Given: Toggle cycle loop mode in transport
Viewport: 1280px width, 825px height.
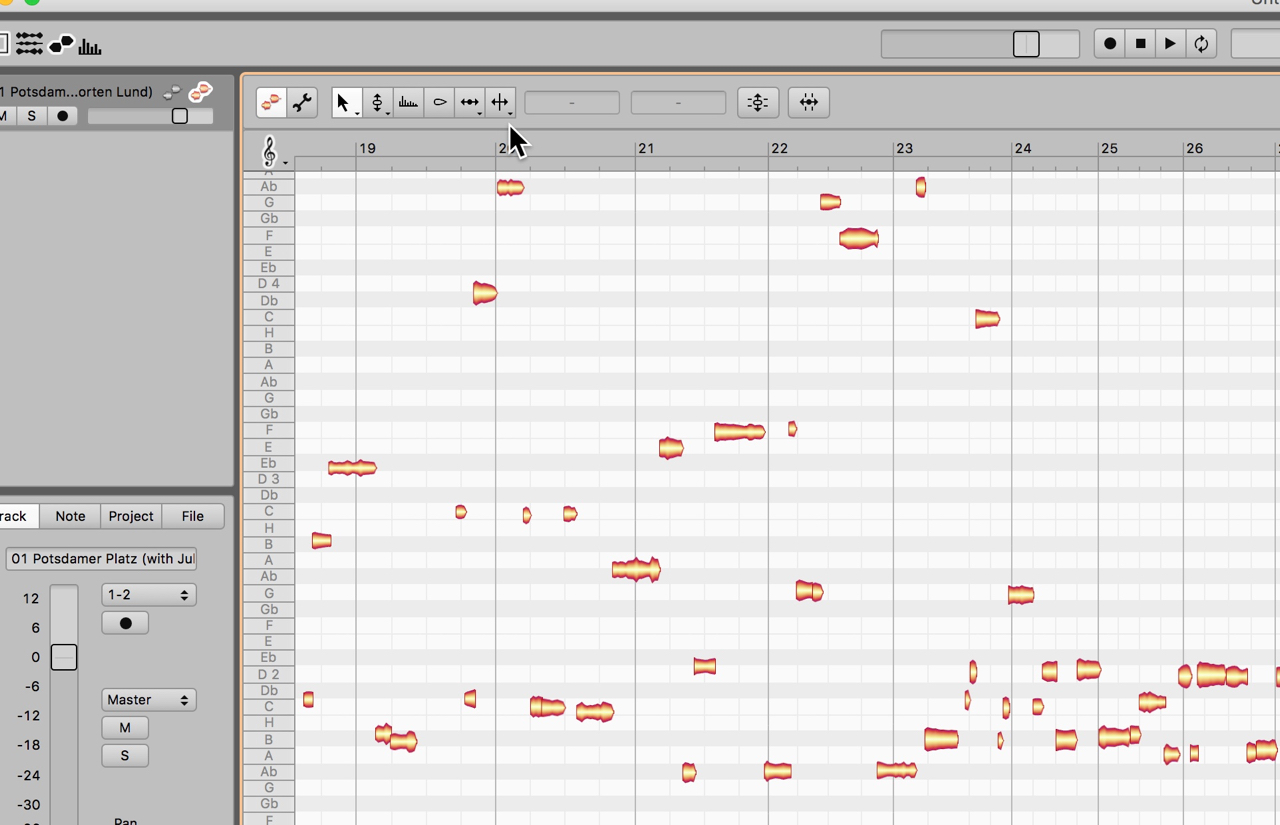Looking at the screenshot, I should [x=1201, y=44].
